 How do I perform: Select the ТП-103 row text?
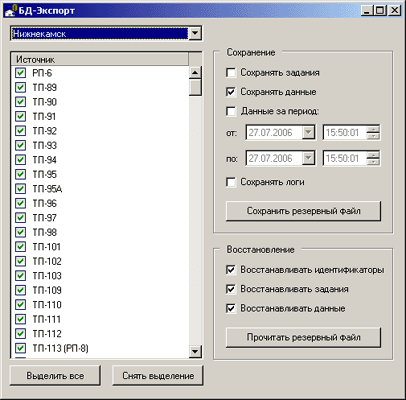point(47,276)
